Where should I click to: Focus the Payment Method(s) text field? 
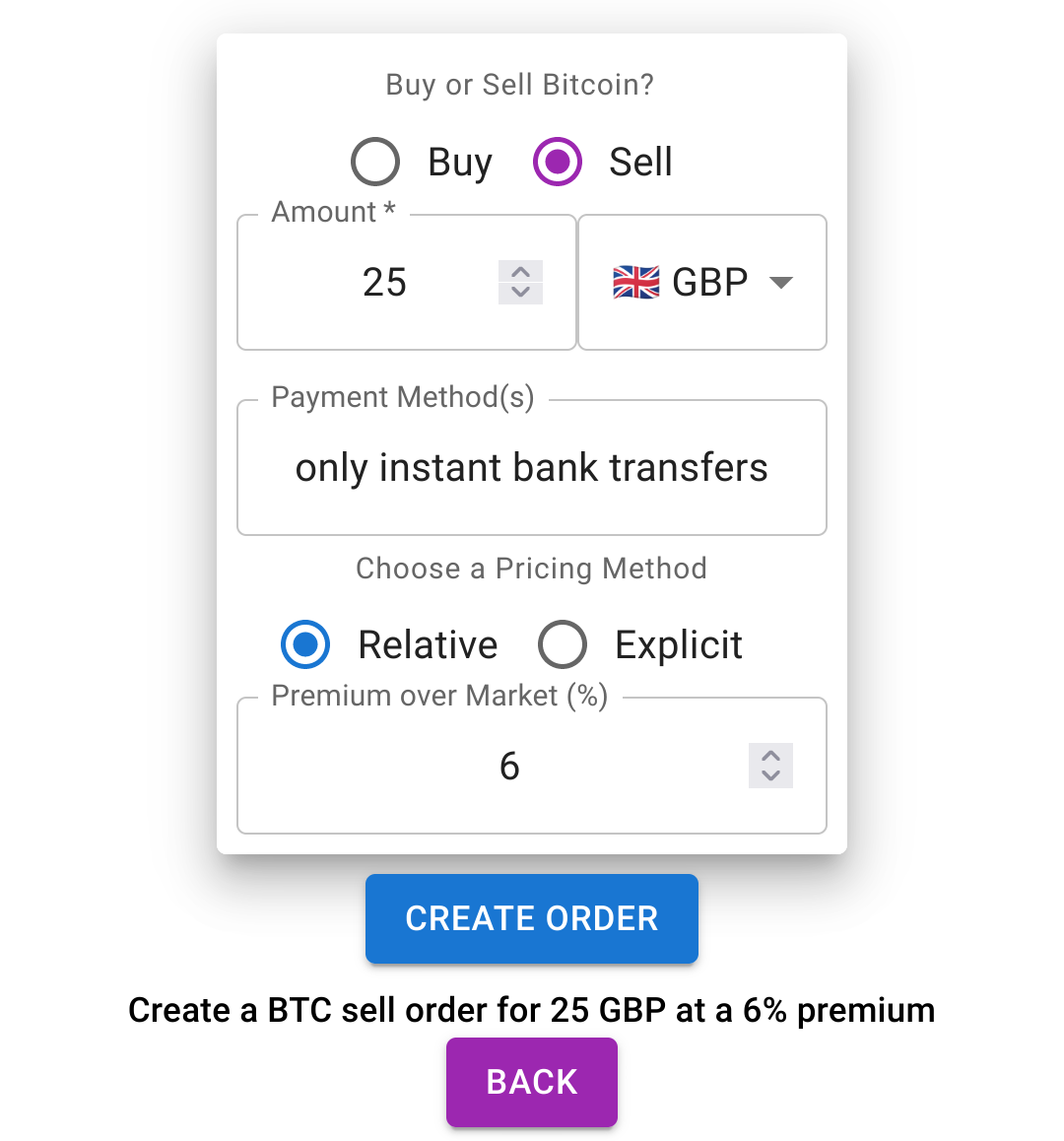pyautogui.click(x=531, y=468)
